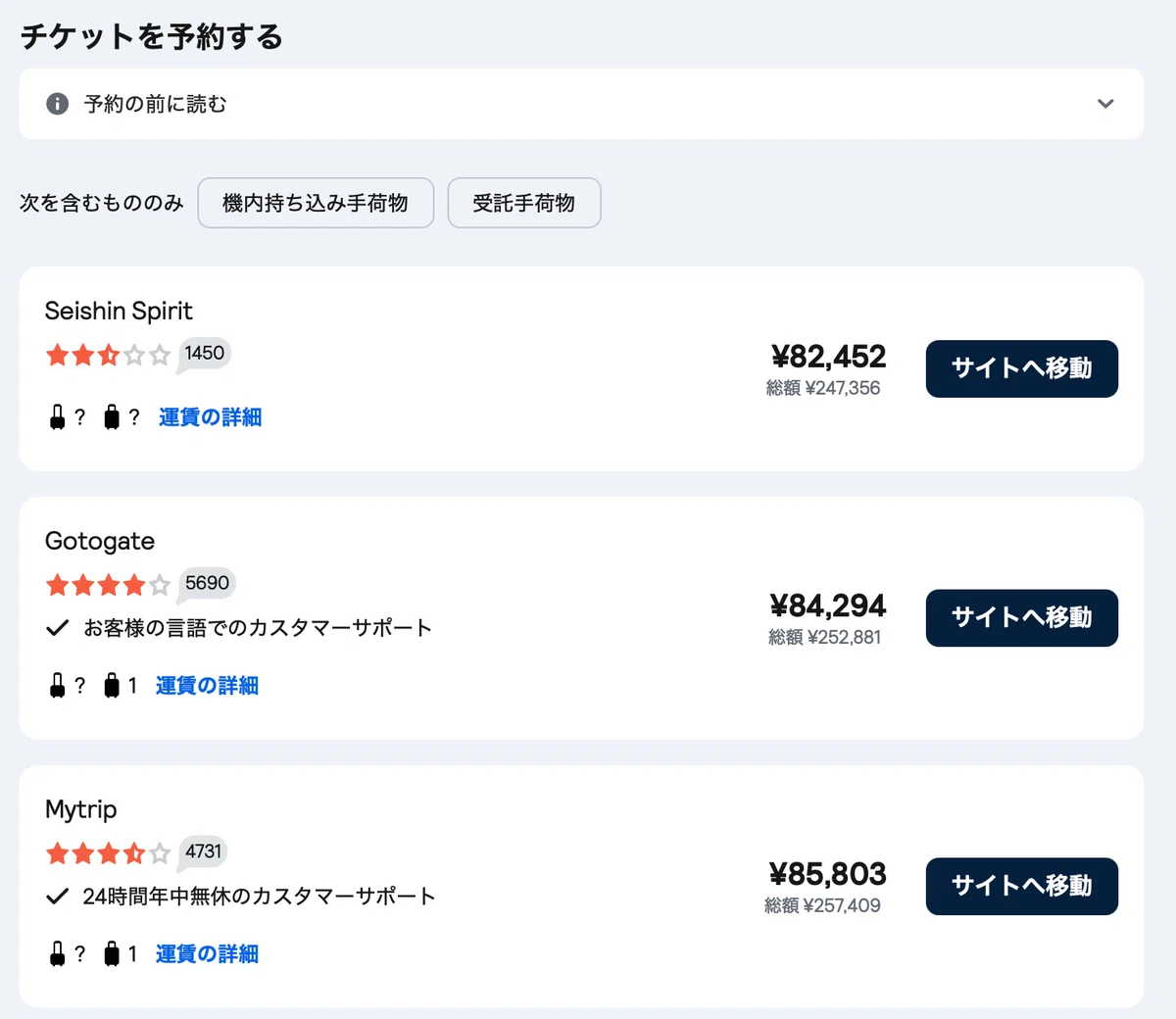Toggle the 受託手荷物 filter chip
Screen dimensions: 1176x1019
click(524, 203)
